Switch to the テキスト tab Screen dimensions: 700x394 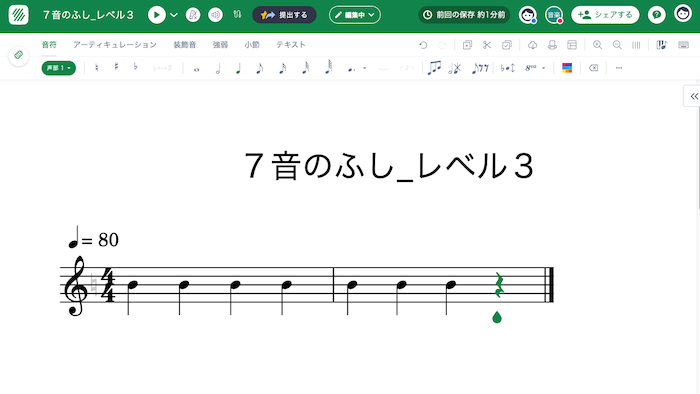click(291, 45)
